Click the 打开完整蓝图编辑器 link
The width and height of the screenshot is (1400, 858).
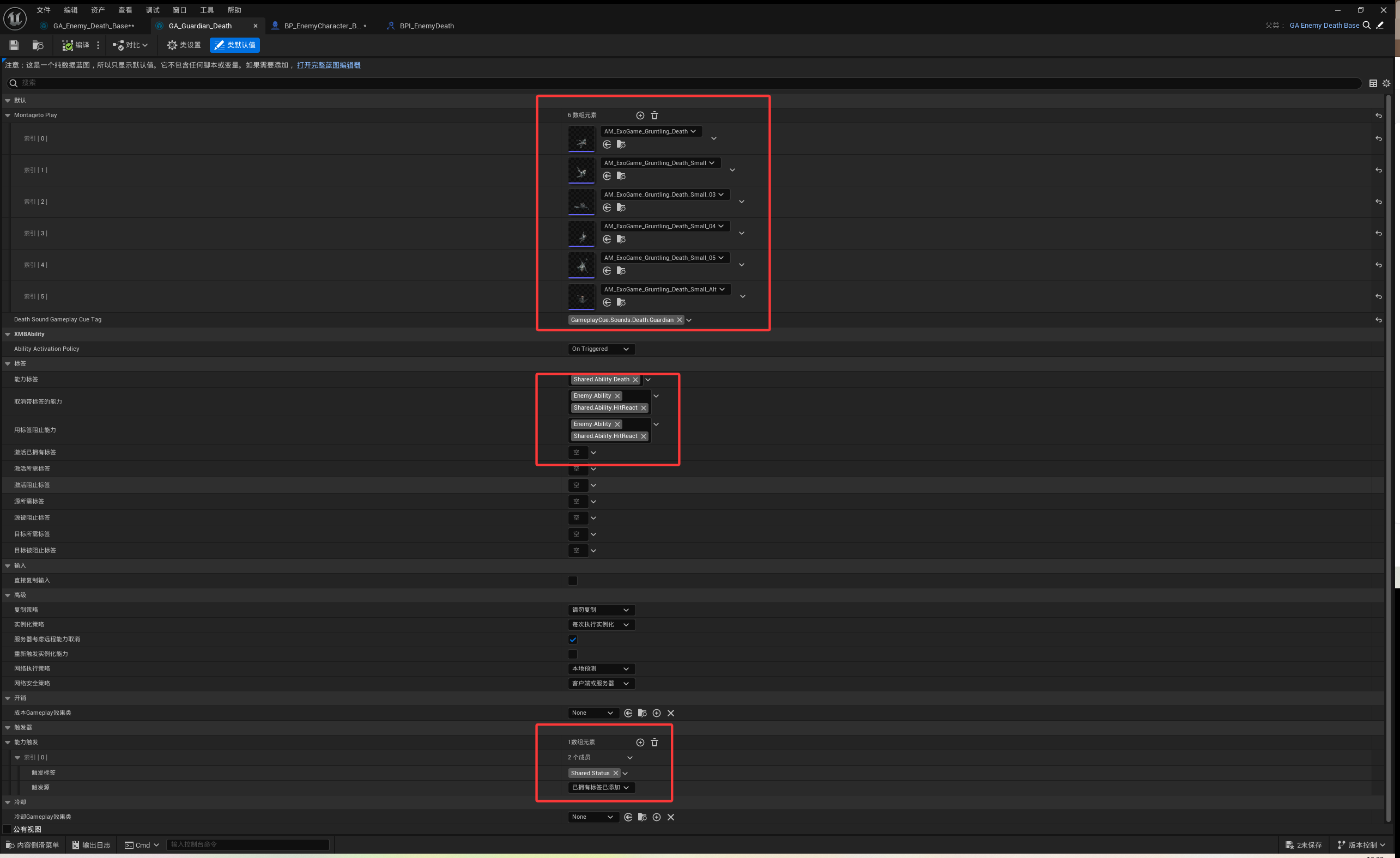pos(329,65)
